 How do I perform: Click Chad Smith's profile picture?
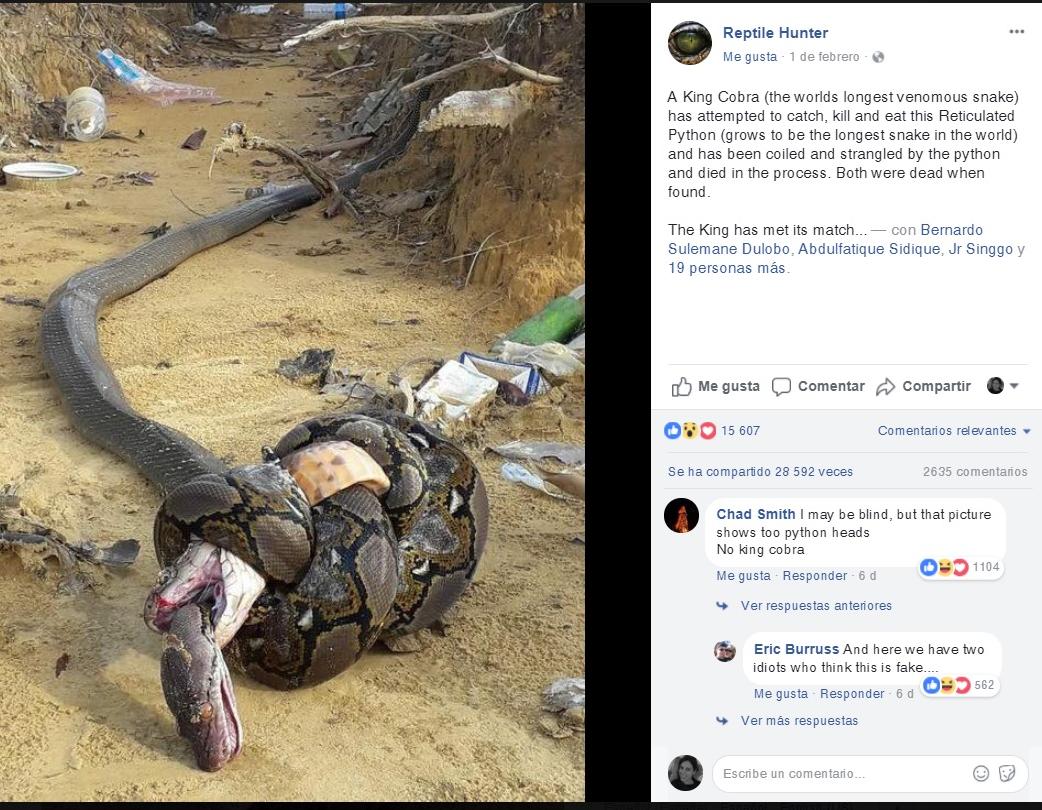click(682, 516)
